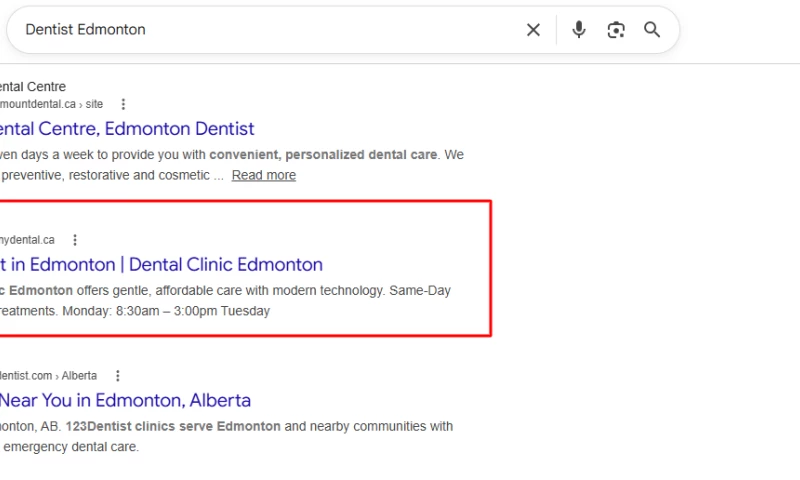Submit search with magnifying glass icon
The image size is (800, 480).
652,30
